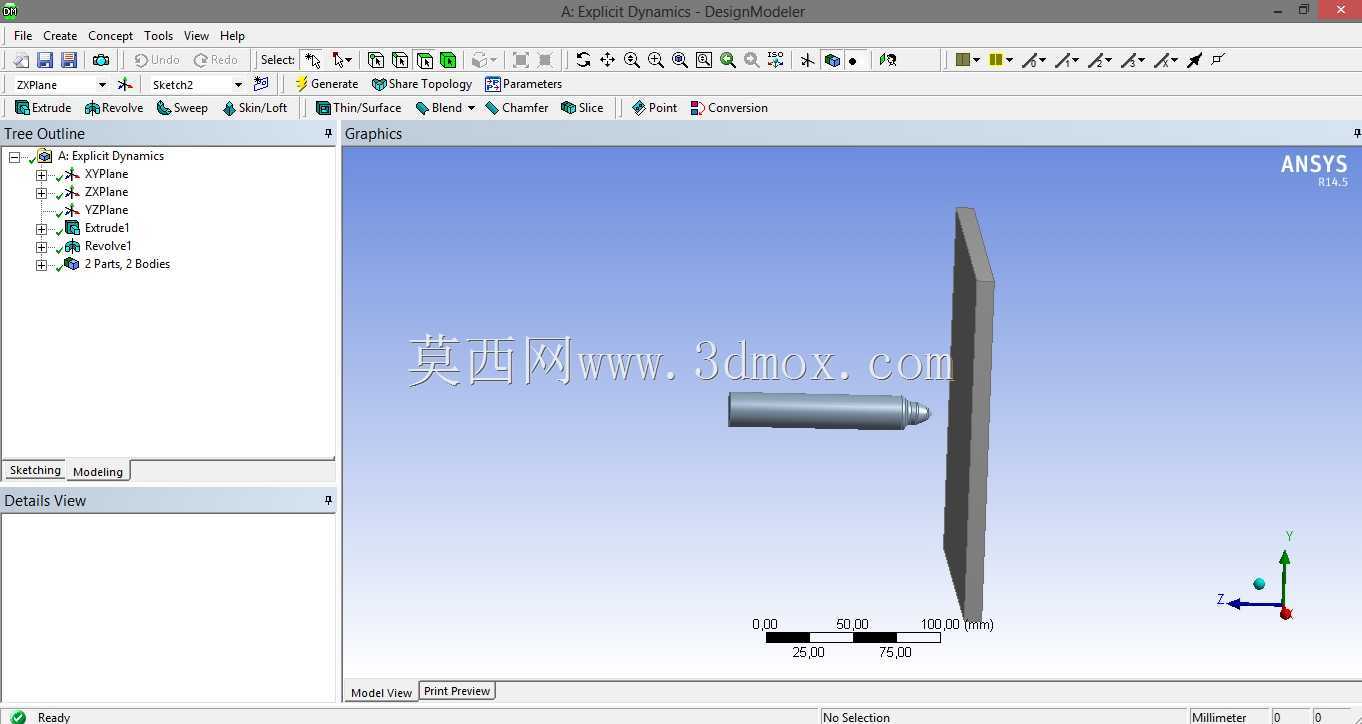This screenshot has height=724, width=1362.
Task: Click the Look At face icon
Action: coord(888,60)
